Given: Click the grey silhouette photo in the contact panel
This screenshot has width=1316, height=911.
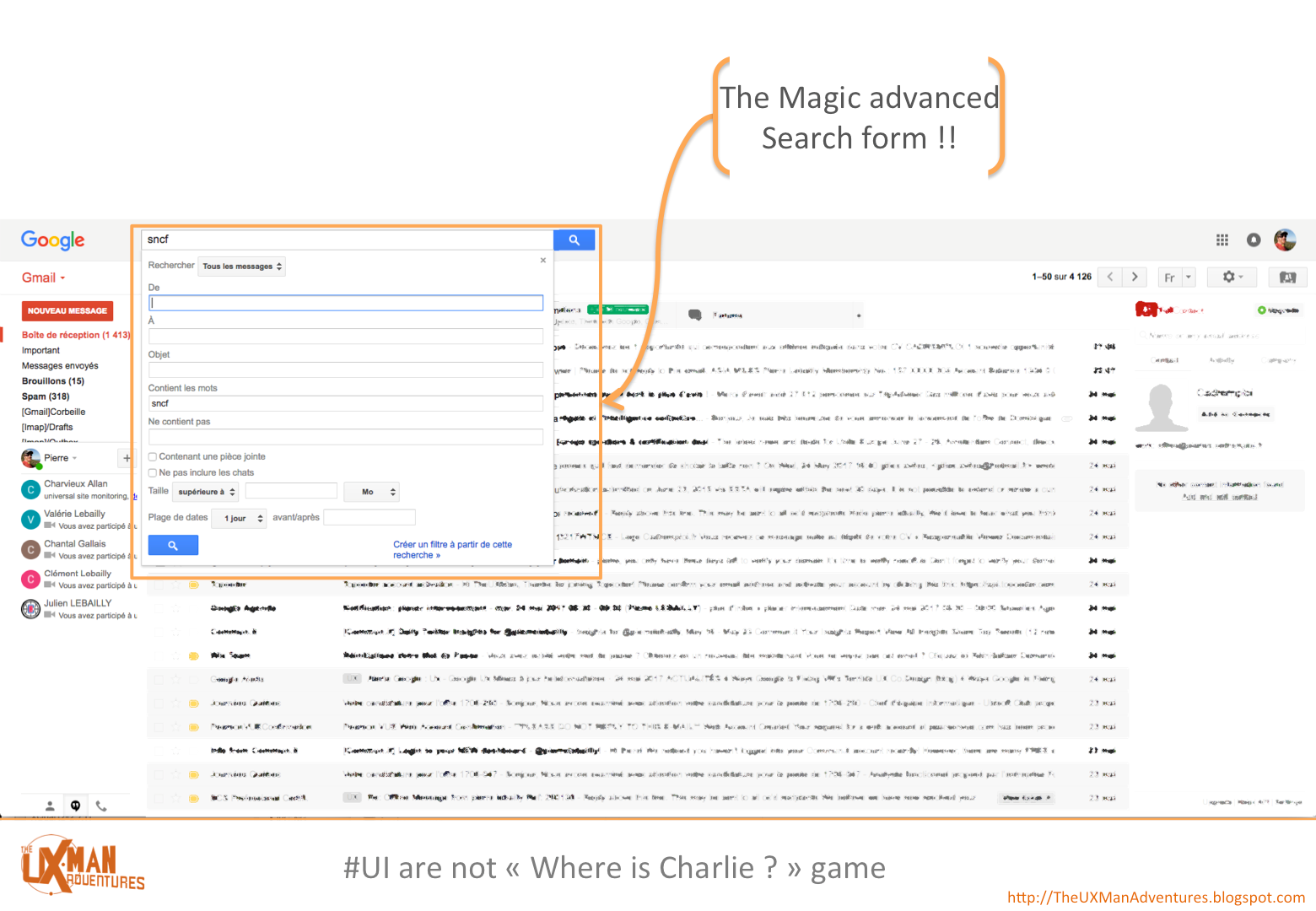Looking at the screenshot, I should click(1162, 408).
